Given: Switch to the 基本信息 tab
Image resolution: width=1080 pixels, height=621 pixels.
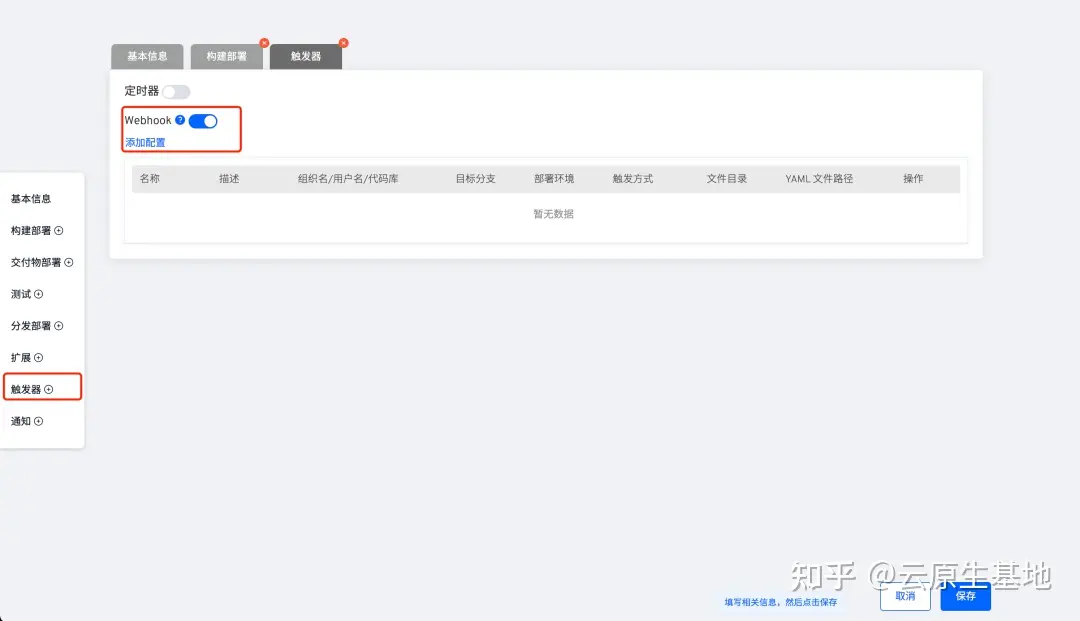Looking at the screenshot, I should tap(146, 56).
